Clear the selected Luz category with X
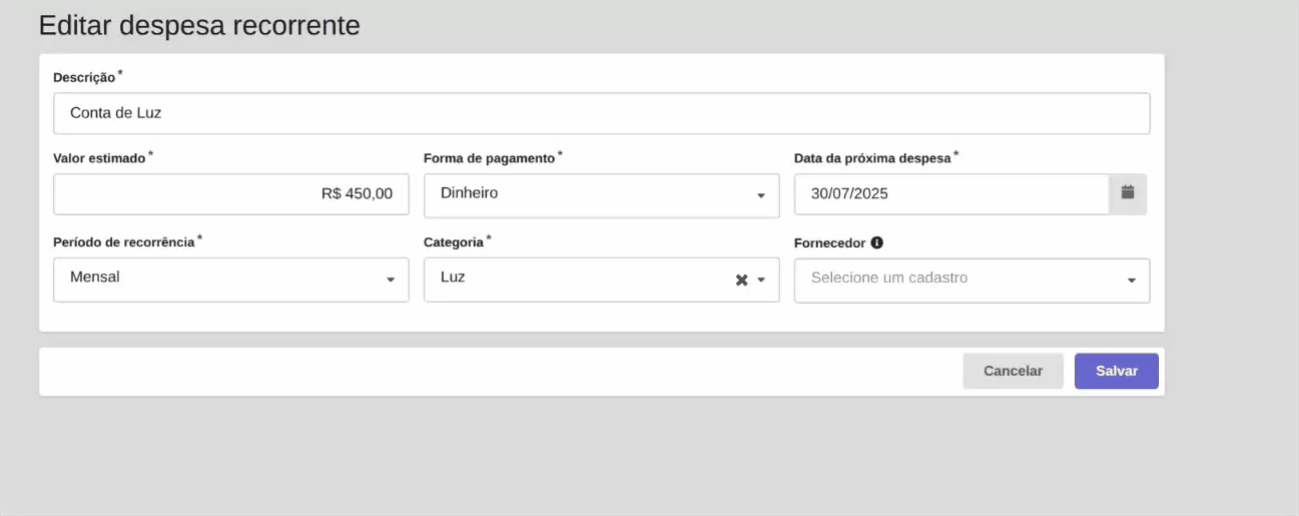This screenshot has width=1299, height=516. [741, 280]
